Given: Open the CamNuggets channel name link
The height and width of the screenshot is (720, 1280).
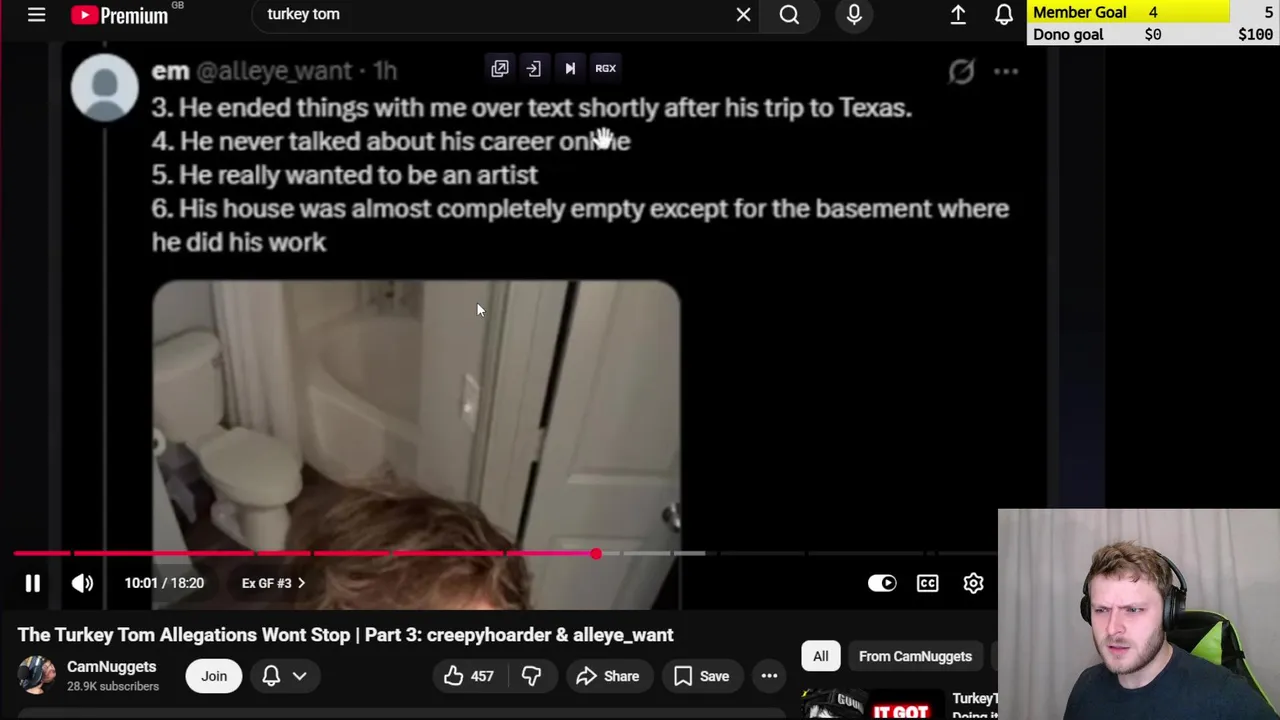Looking at the screenshot, I should (111, 667).
